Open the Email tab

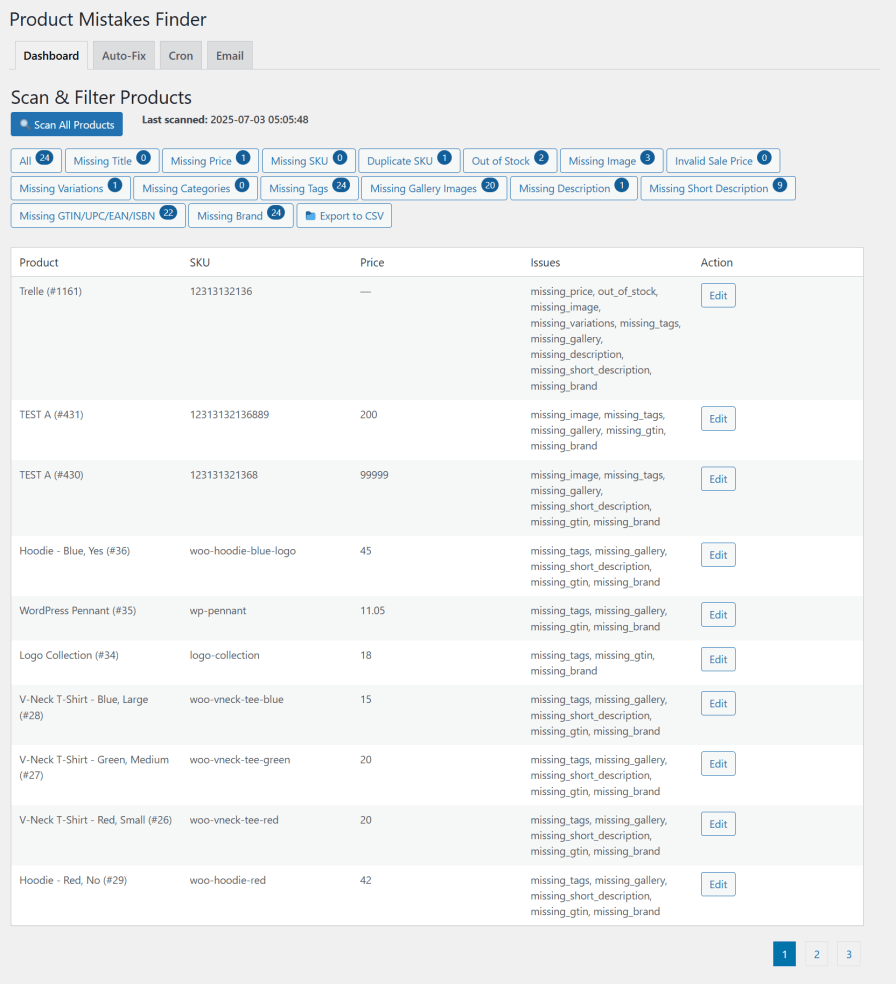[229, 56]
